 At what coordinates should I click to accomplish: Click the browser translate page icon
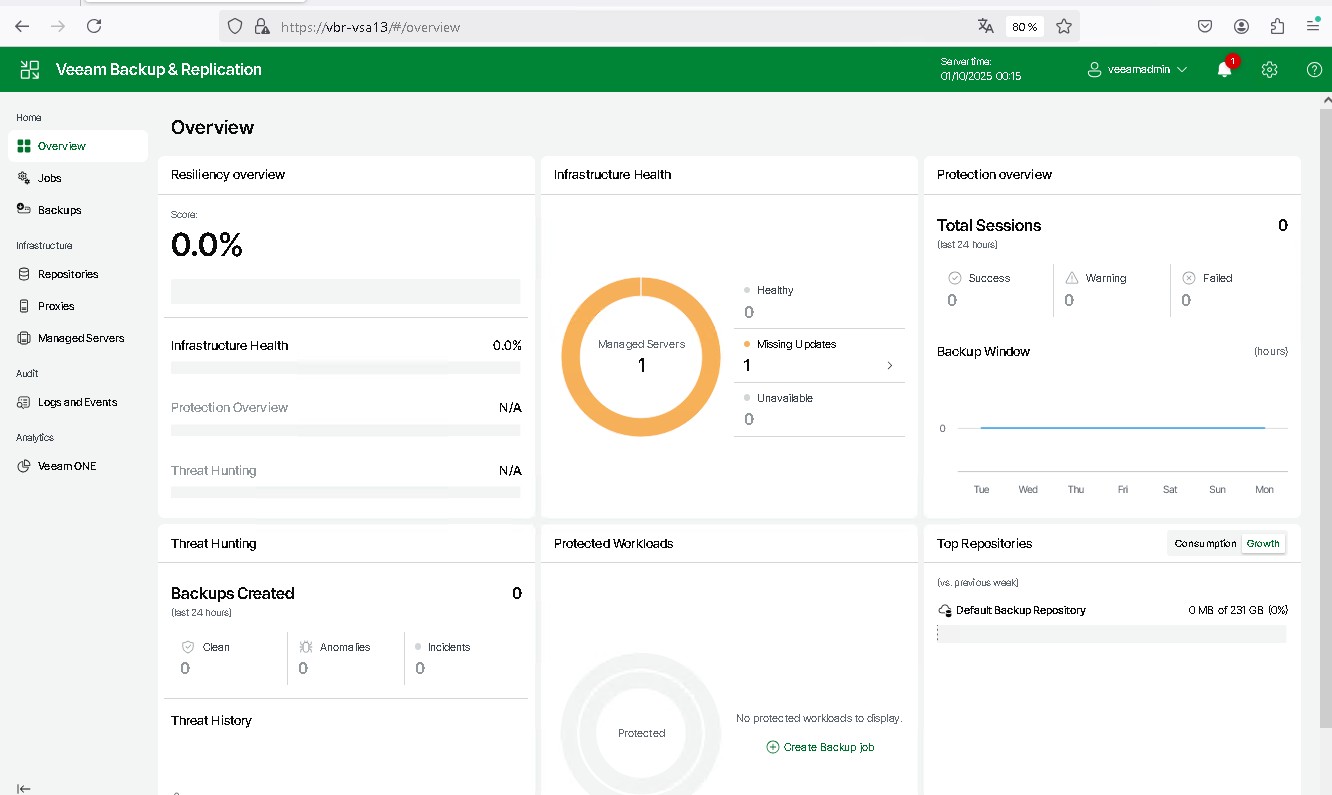coord(986,27)
